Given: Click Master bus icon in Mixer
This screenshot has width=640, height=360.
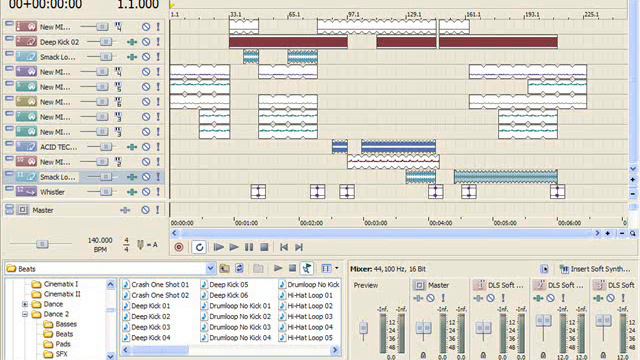Looking at the screenshot, I should coord(419,285).
